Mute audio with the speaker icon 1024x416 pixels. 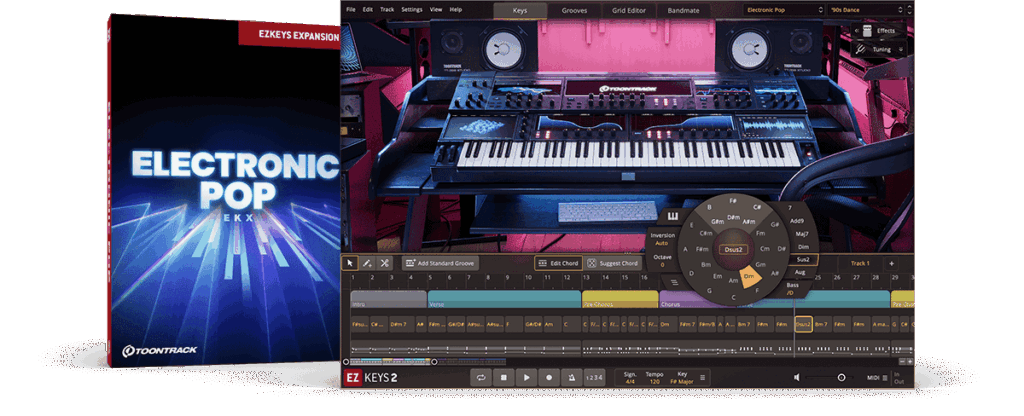coord(797,377)
